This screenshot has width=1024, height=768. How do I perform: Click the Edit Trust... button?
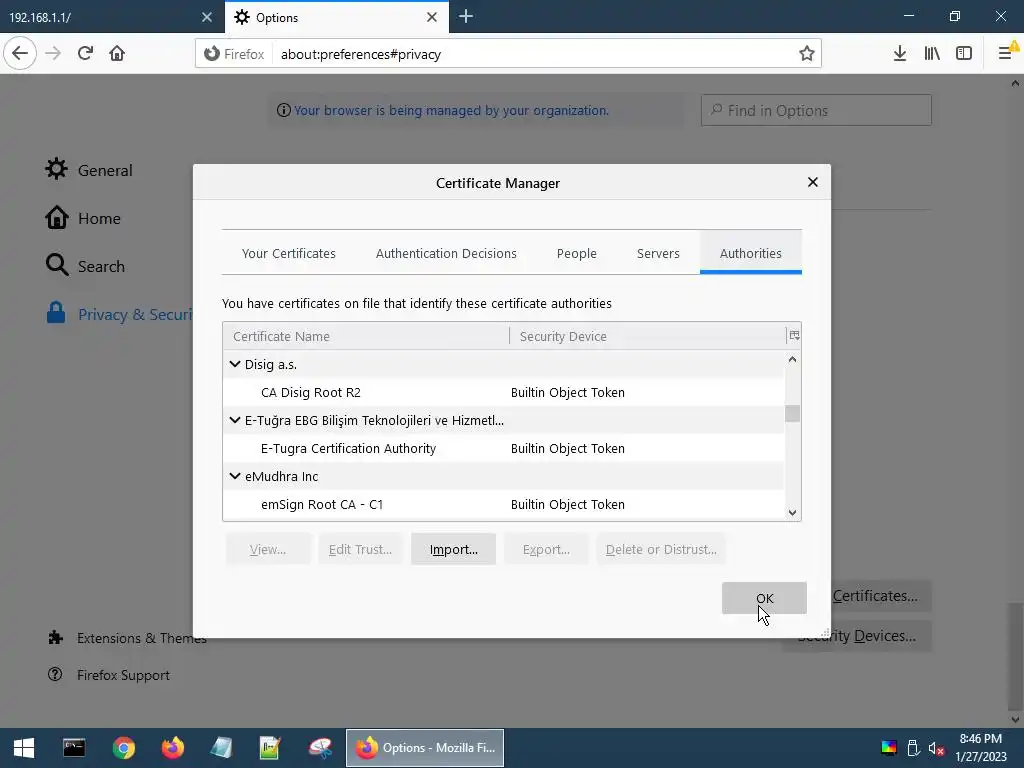[360, 549]
